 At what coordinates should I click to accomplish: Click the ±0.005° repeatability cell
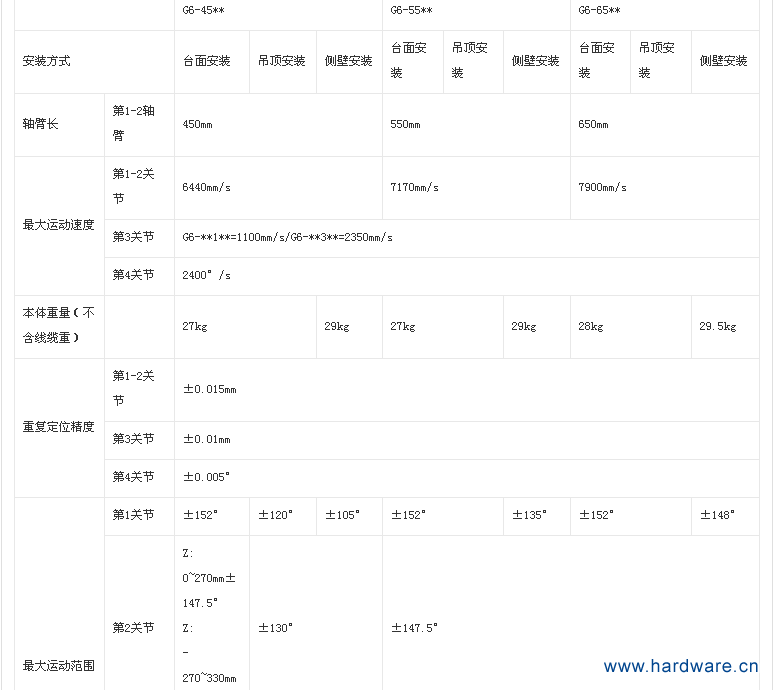(206, 477)
